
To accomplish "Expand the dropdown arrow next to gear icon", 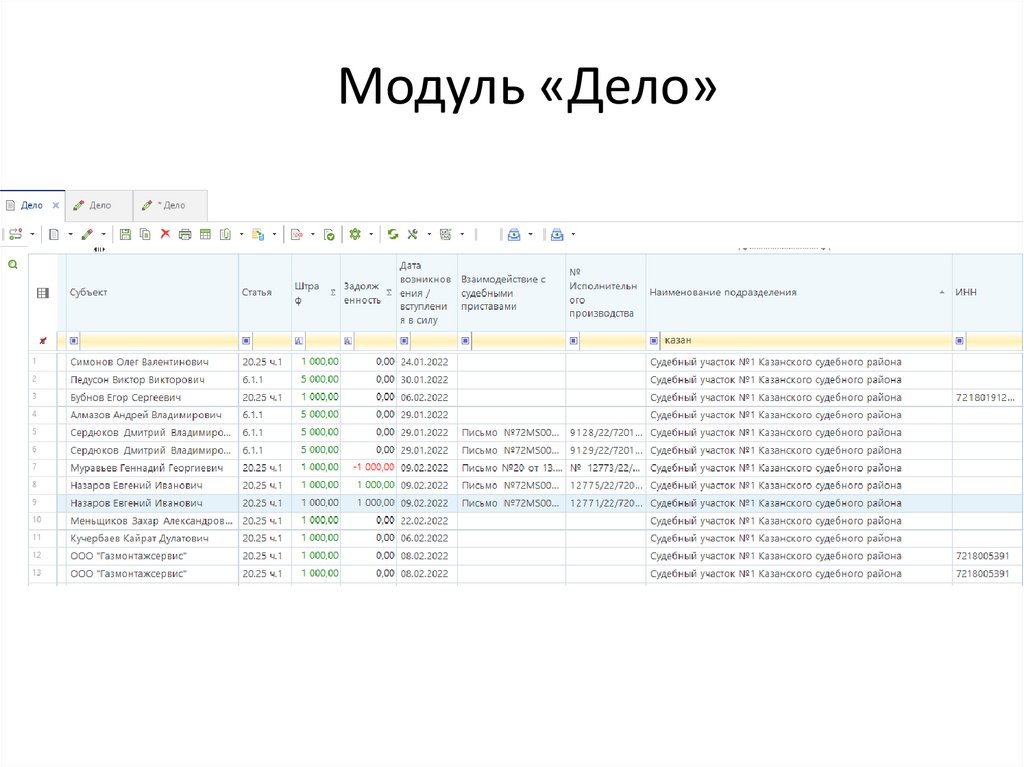I will tap(371, 234).
